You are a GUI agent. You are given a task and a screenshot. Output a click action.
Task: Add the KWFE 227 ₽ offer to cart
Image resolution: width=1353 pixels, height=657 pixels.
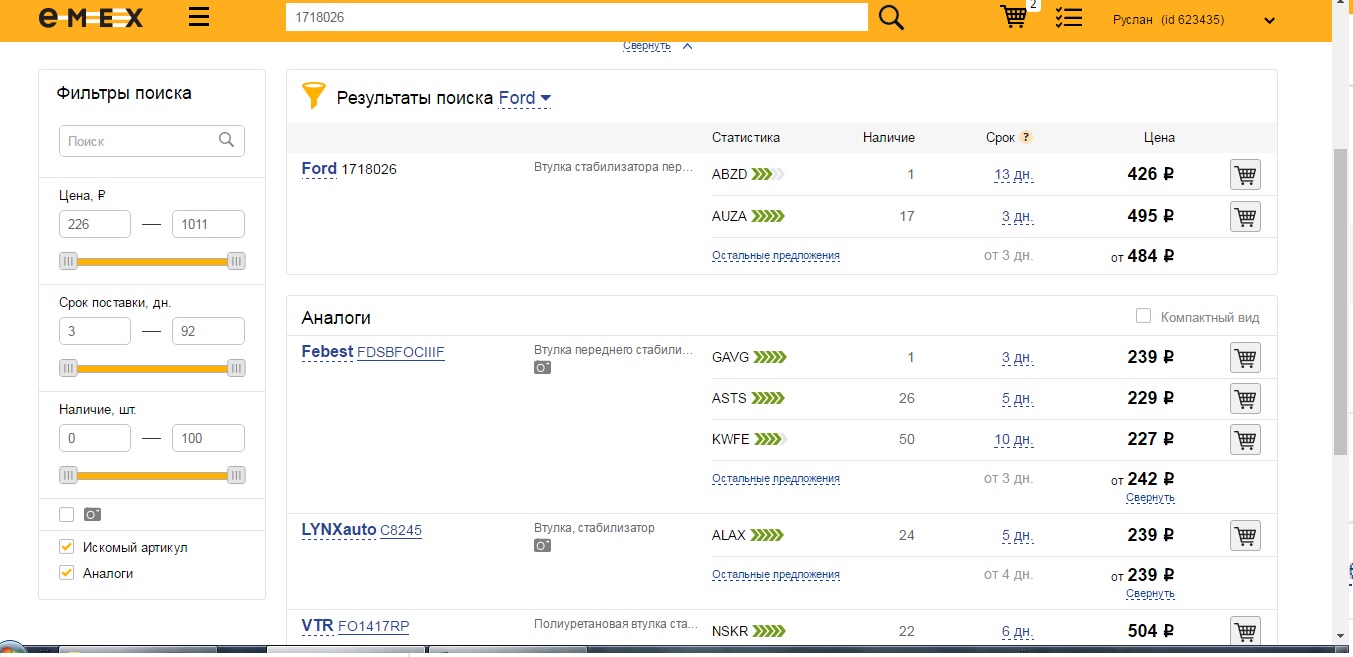click(1245, 440)
